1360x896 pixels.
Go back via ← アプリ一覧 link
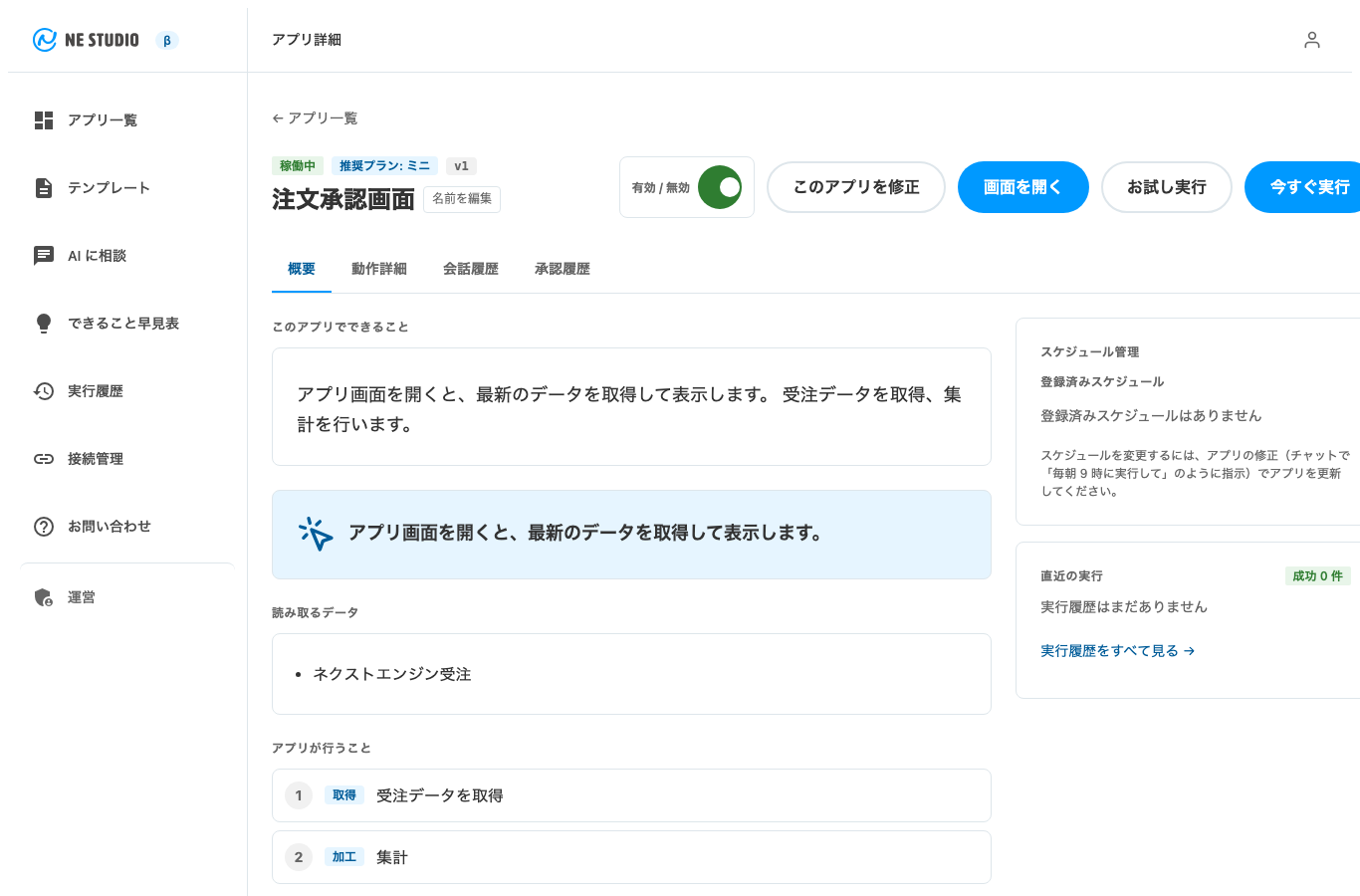click(315, 118)
